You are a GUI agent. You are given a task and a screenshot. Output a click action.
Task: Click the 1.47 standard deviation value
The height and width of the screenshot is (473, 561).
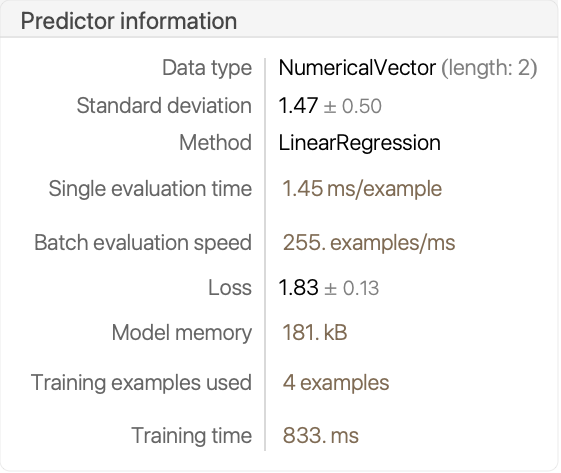tap(298, 106)
